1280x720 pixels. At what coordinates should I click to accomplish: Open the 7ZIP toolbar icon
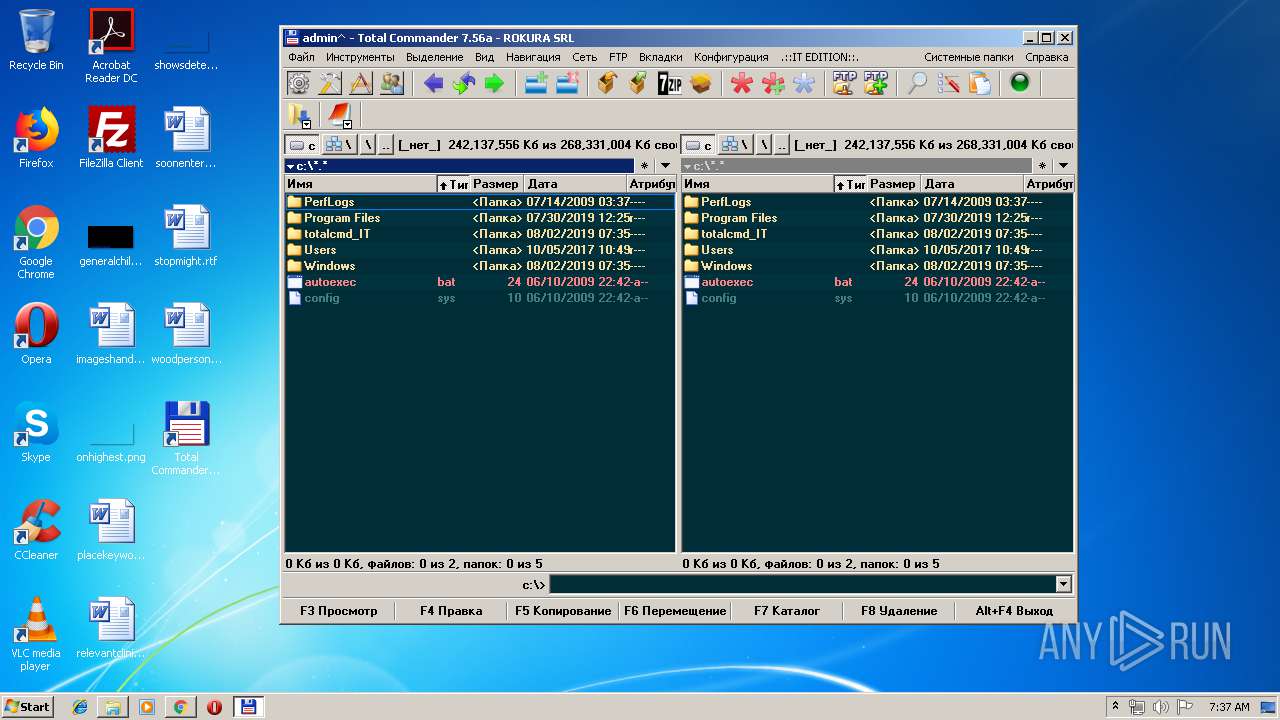(x=670, y=84)
